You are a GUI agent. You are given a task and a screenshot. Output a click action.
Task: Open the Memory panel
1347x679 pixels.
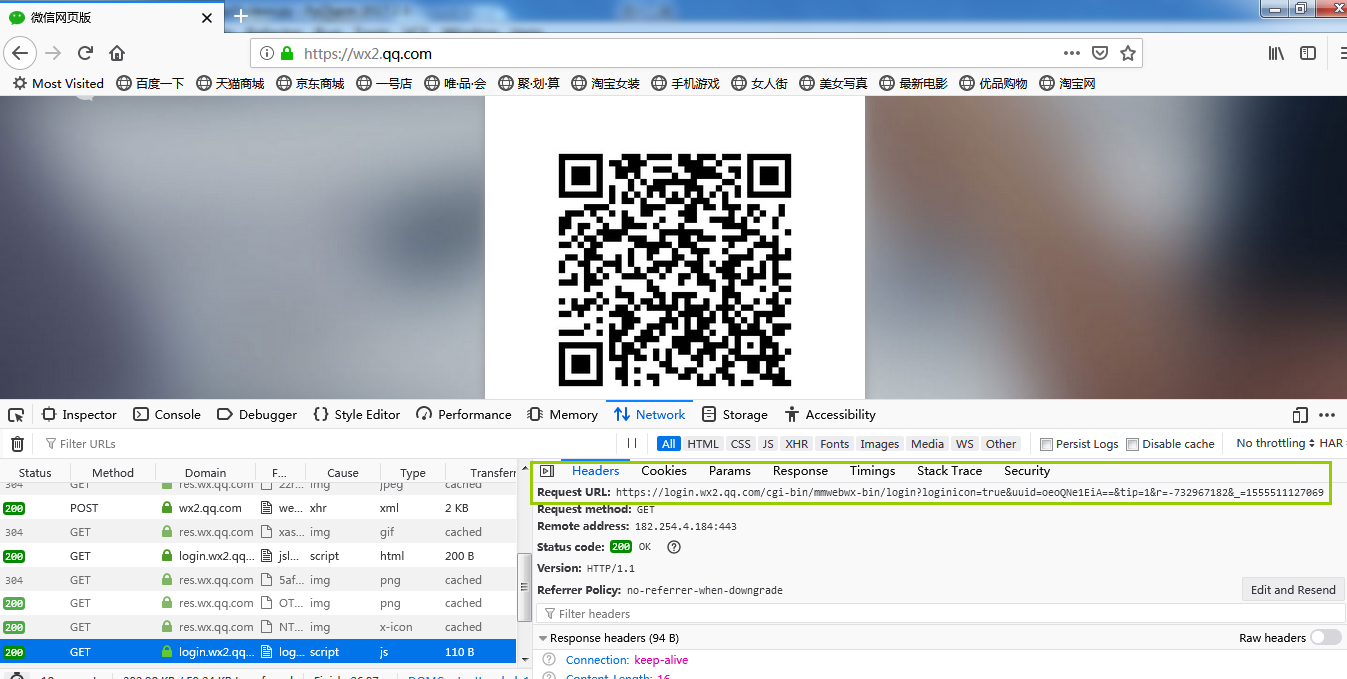coord(563,415)
